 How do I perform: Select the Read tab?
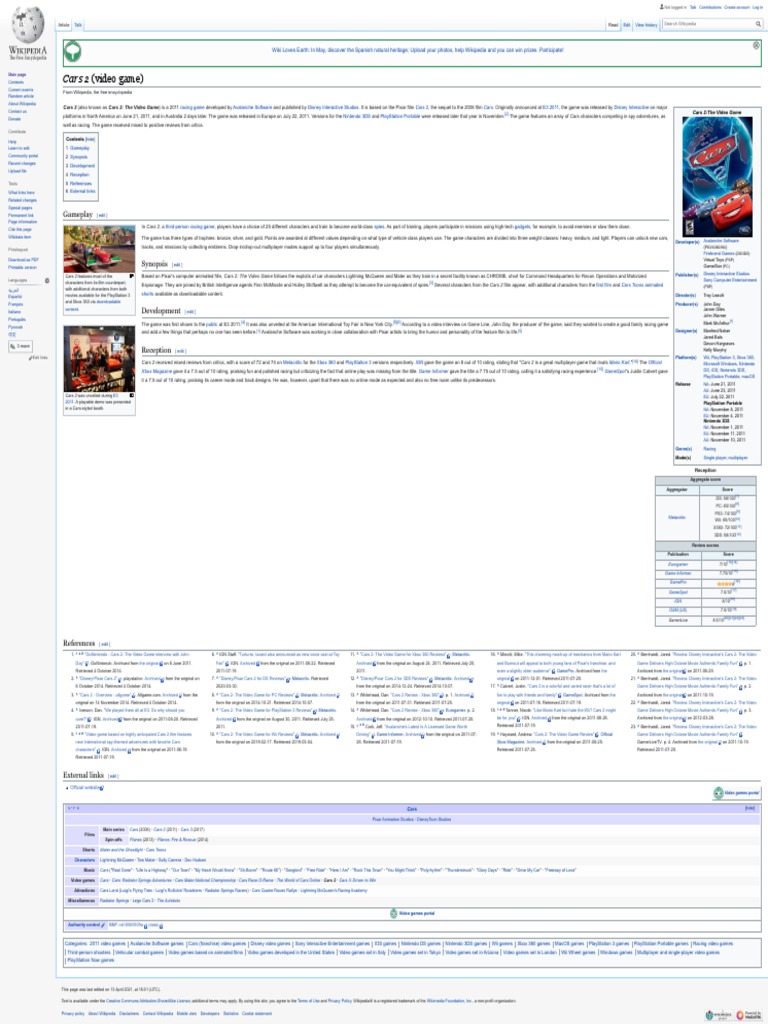pos(613,25)
